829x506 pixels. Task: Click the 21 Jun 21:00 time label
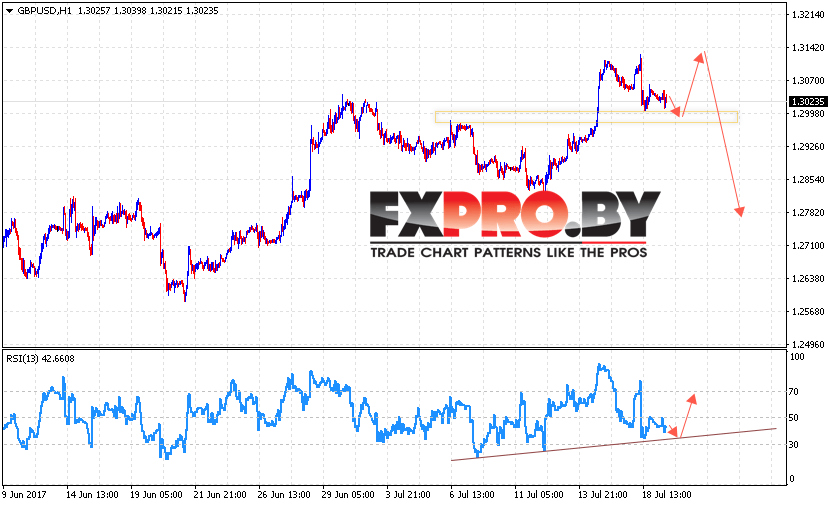[220, 495]
